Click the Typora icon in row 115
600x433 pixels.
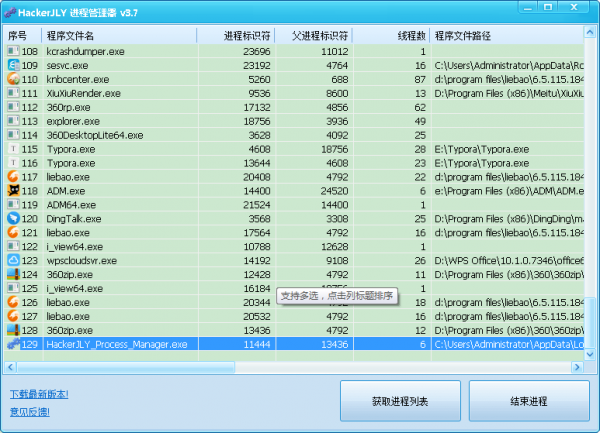coord(13,149)
